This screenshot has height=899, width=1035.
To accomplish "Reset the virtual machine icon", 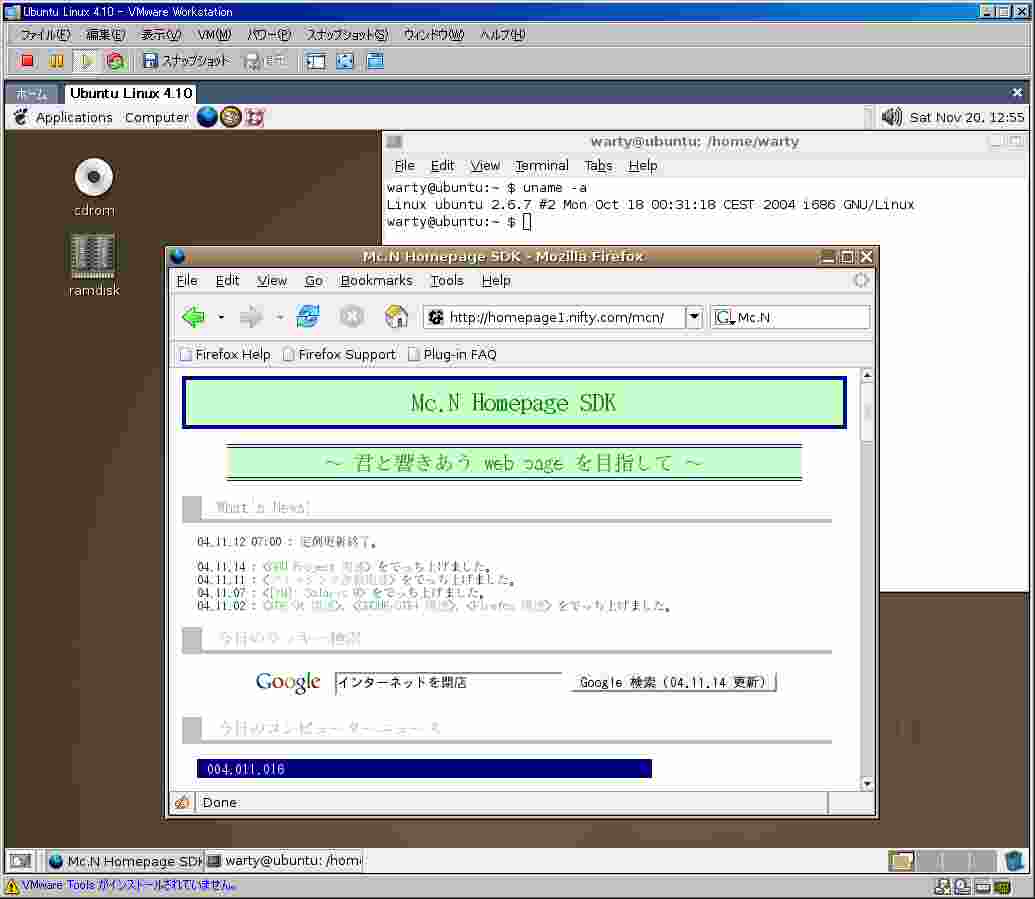I will (x=116, y=61).
